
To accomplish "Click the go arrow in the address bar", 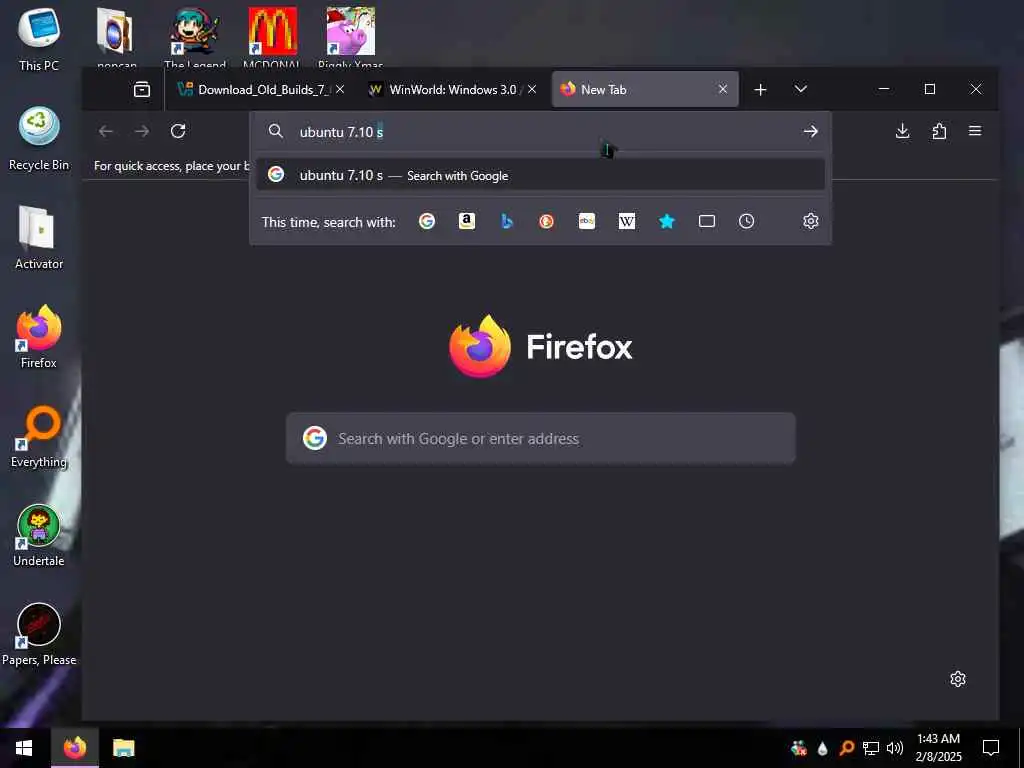I will pyautogui.click(x=810, y=131).
